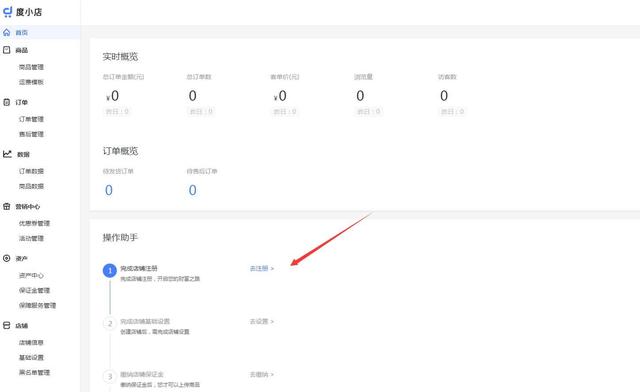
Task: Click the 营销中心 gift icon in sidebar
Action: click(x=7, y=206)
